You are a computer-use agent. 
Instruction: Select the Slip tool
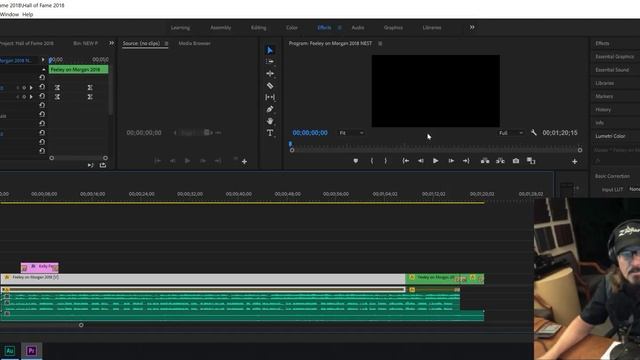270,97
